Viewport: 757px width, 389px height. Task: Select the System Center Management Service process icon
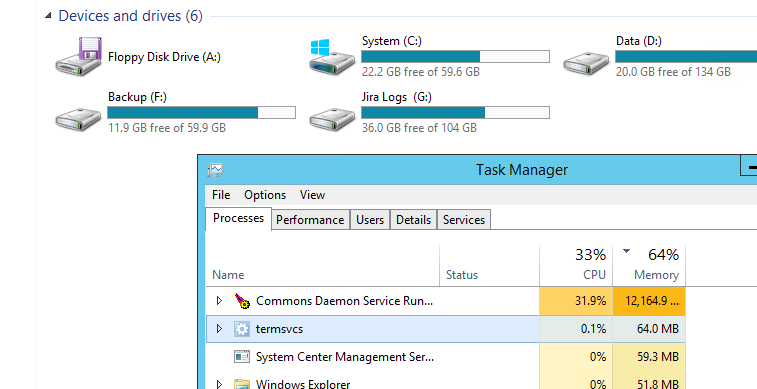coord(242,357)
